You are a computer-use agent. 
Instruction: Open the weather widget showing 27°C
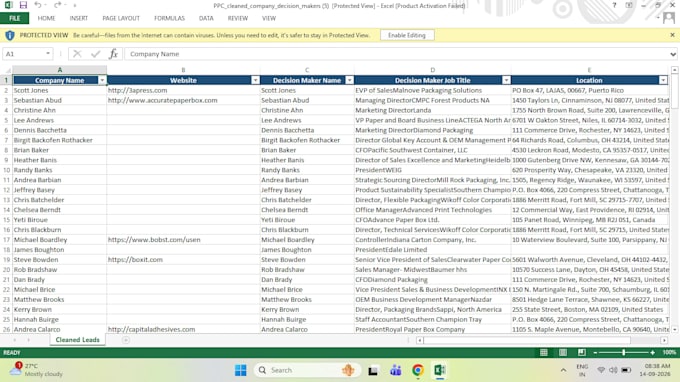[36, 370]
